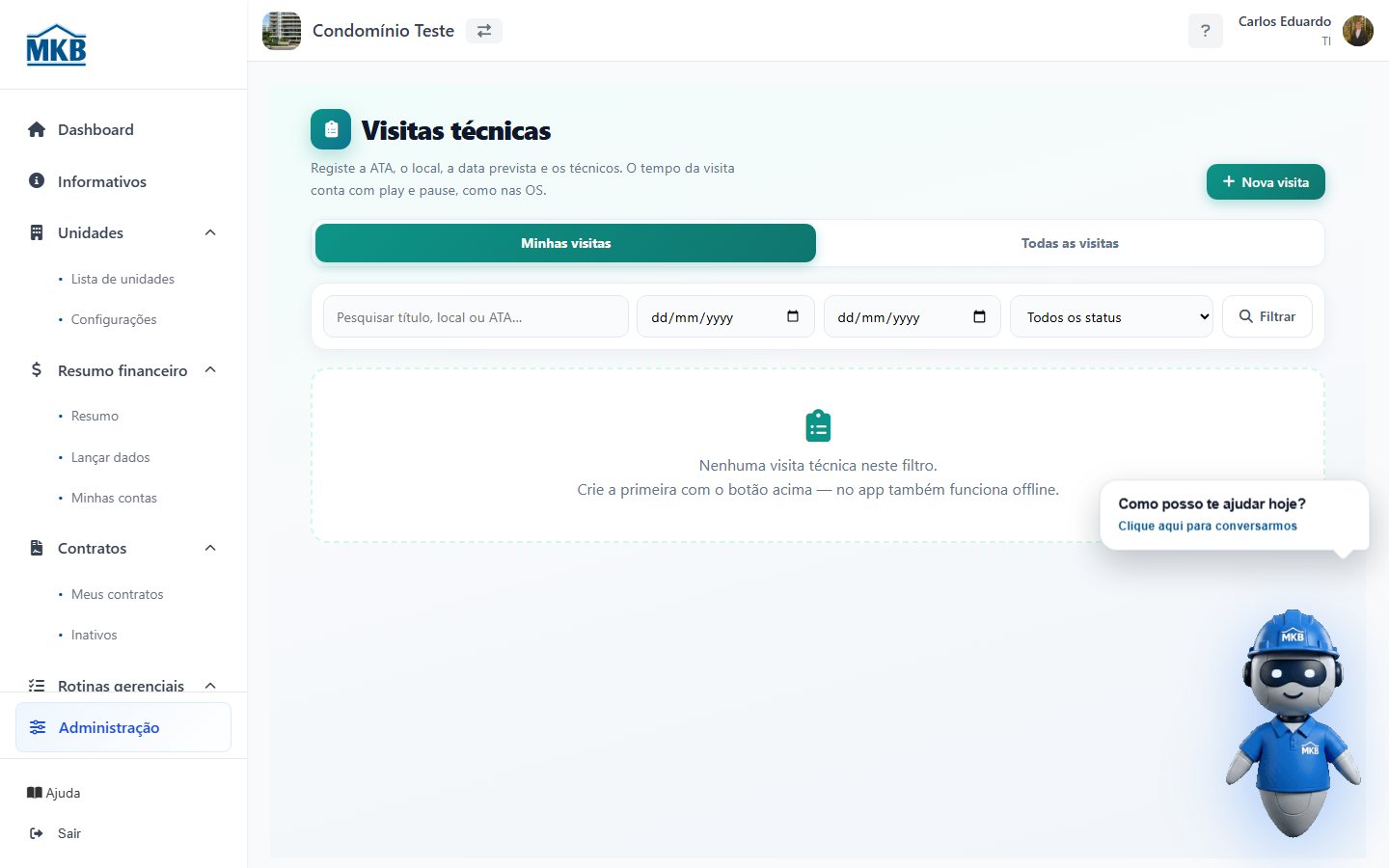
Task: Switch to Todas as visitas tab
Action: (1070, 243)
